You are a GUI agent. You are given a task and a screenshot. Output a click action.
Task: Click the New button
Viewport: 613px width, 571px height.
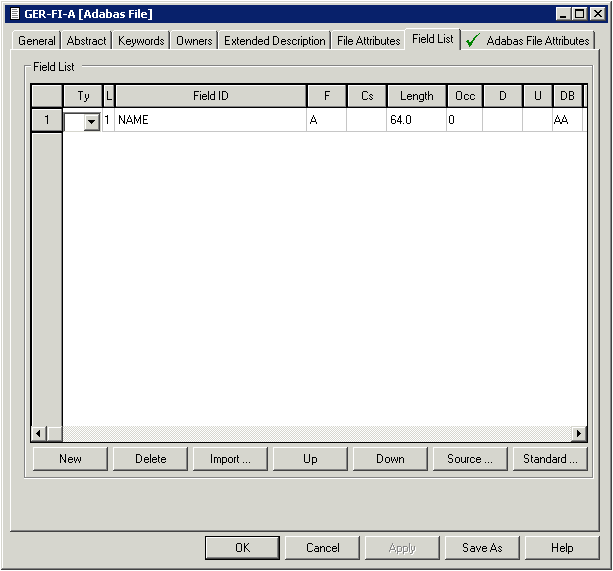70,459
